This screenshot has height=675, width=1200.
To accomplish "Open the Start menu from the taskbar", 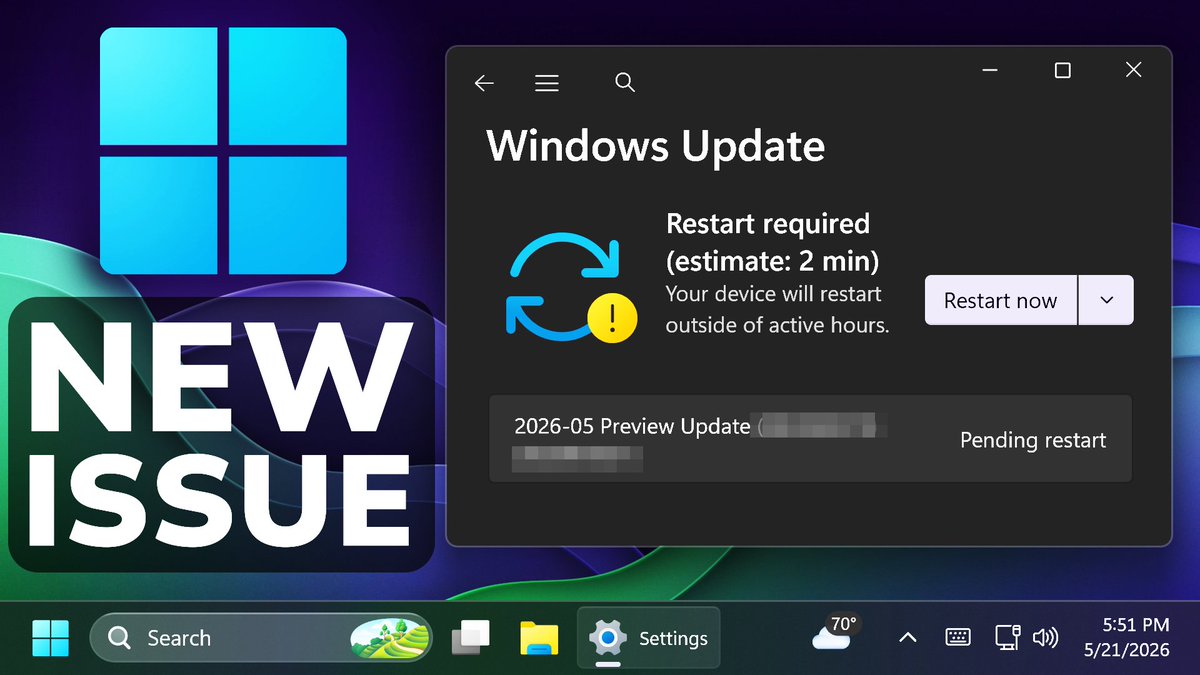I will [50, 638].
